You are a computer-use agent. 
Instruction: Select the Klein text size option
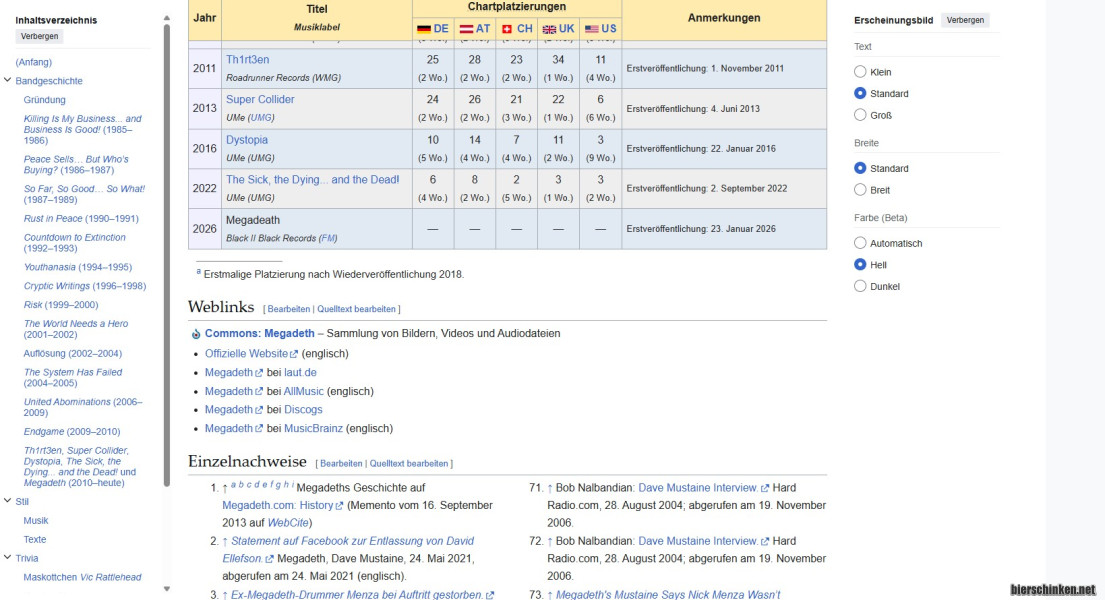coord(860,72)
